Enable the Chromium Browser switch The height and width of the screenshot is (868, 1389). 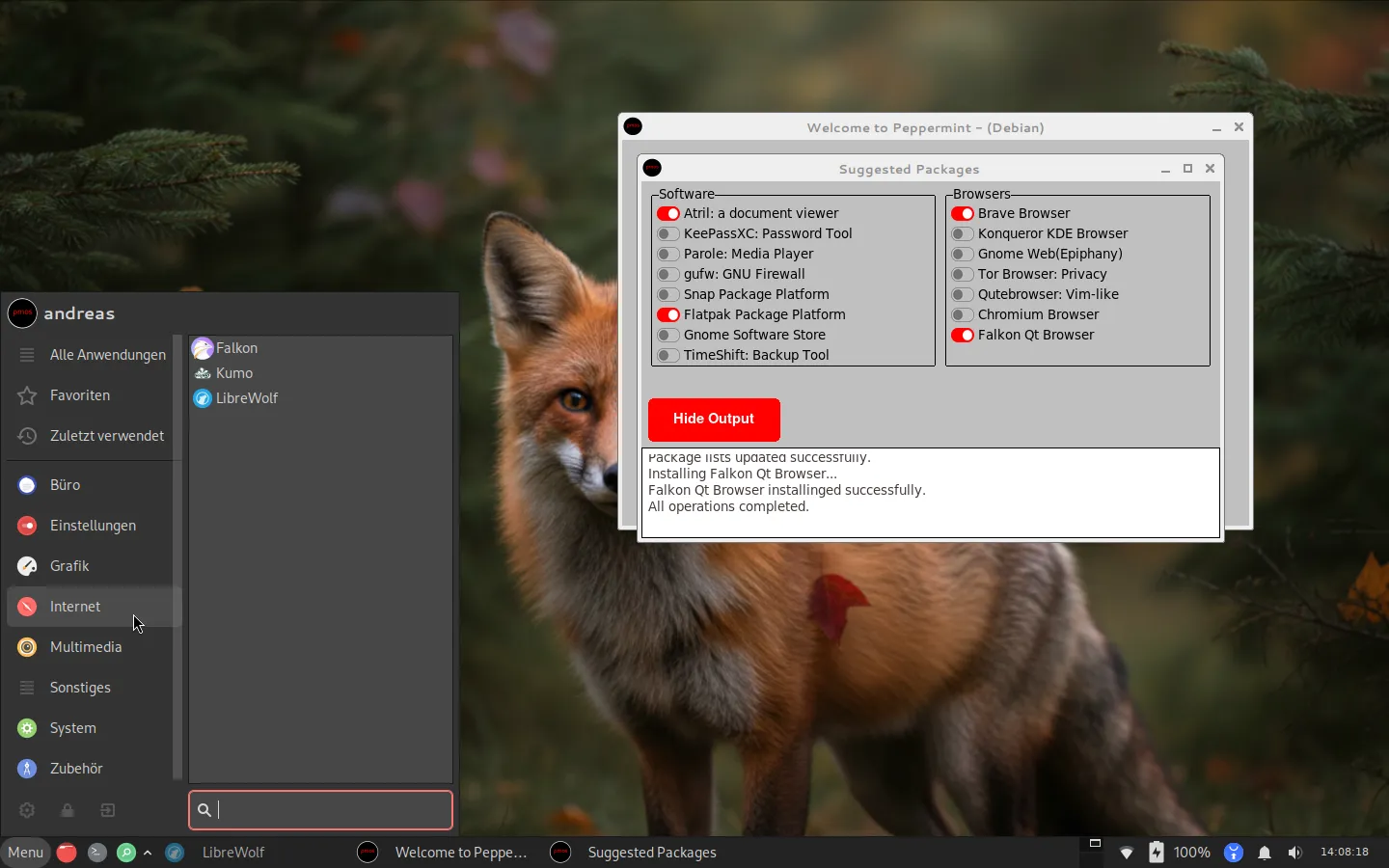point(962,314)
